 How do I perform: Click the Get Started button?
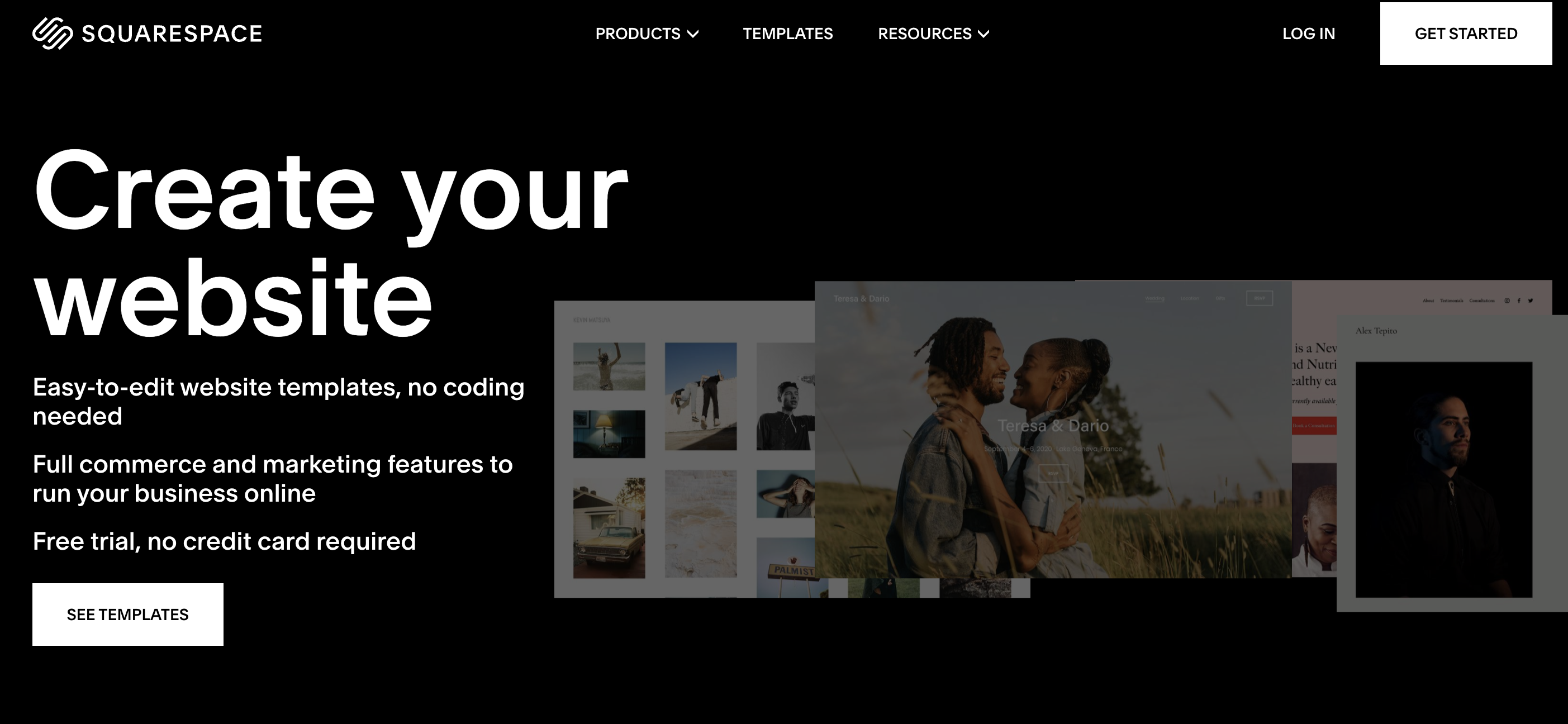tap(1466, 34)
